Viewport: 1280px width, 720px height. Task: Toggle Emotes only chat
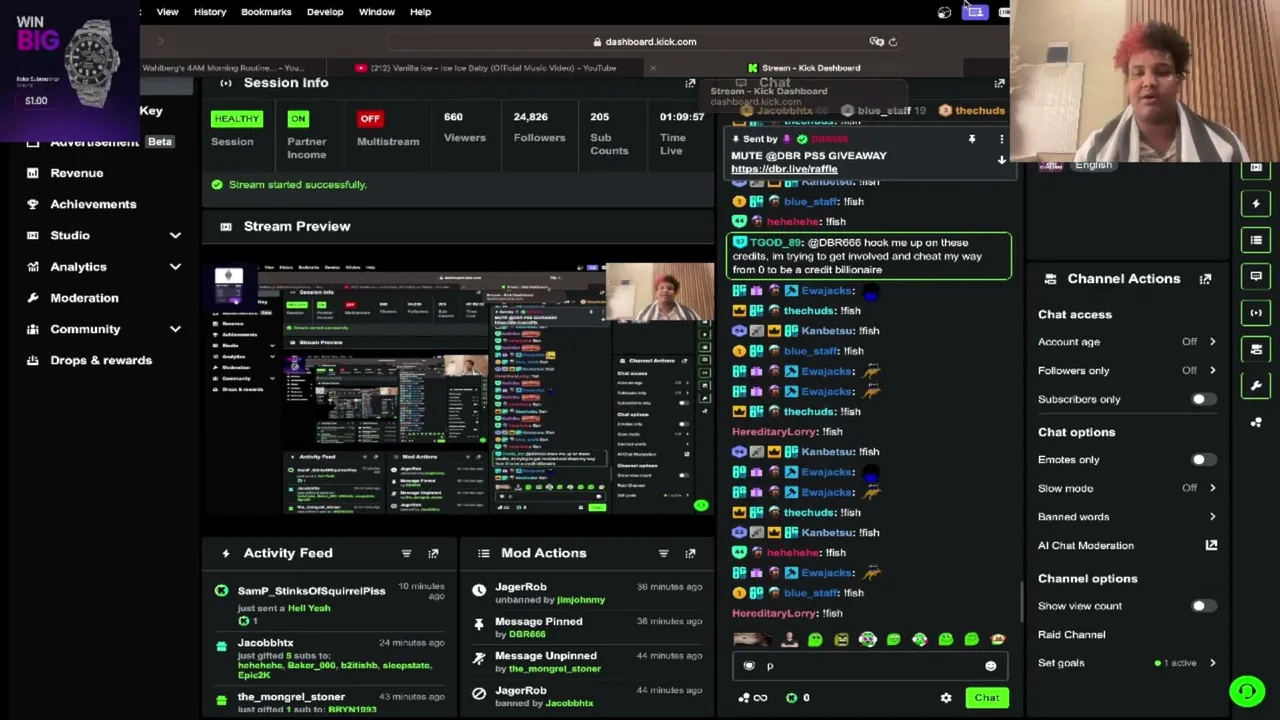[x=1203, y=460]
